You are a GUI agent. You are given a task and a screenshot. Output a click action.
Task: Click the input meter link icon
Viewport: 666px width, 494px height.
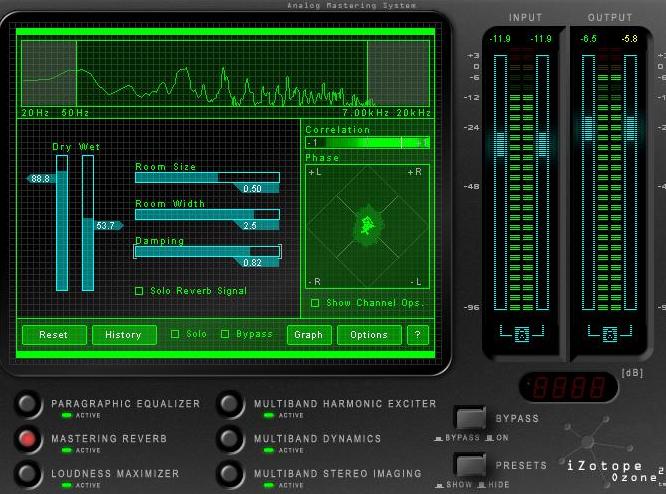[x=521, y=335]
